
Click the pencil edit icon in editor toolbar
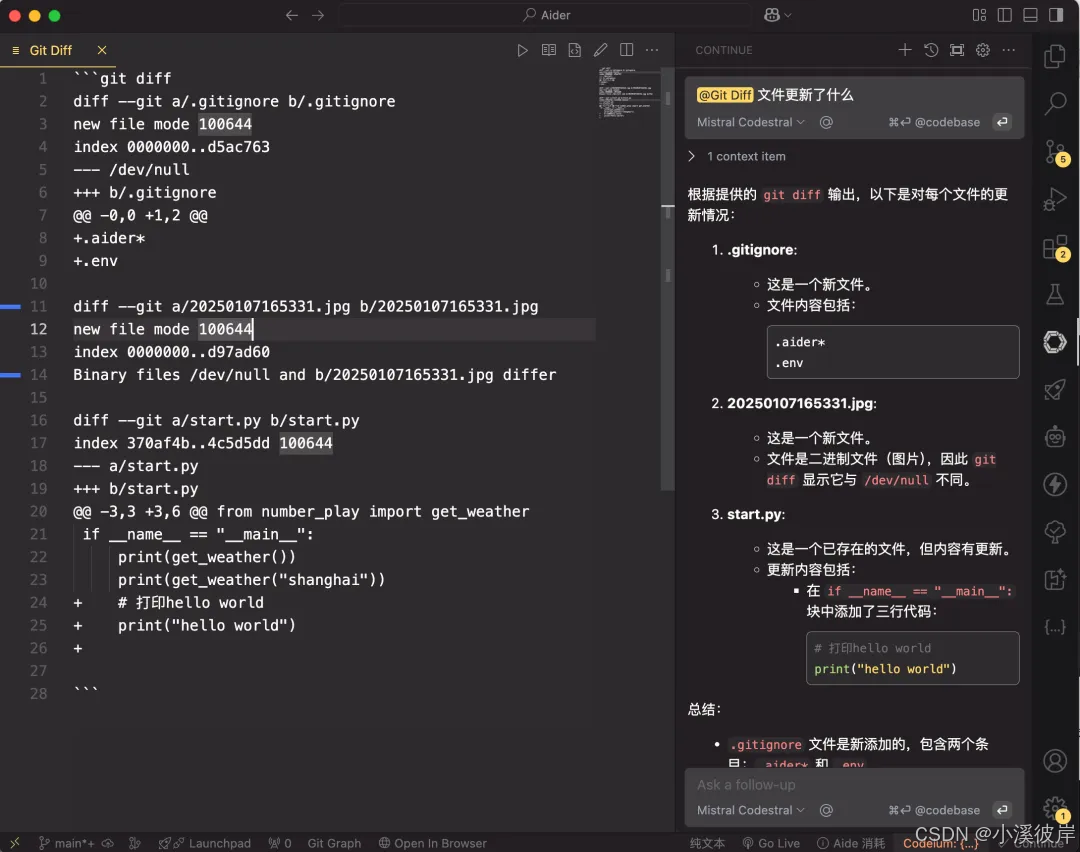(x=601, y=50)
